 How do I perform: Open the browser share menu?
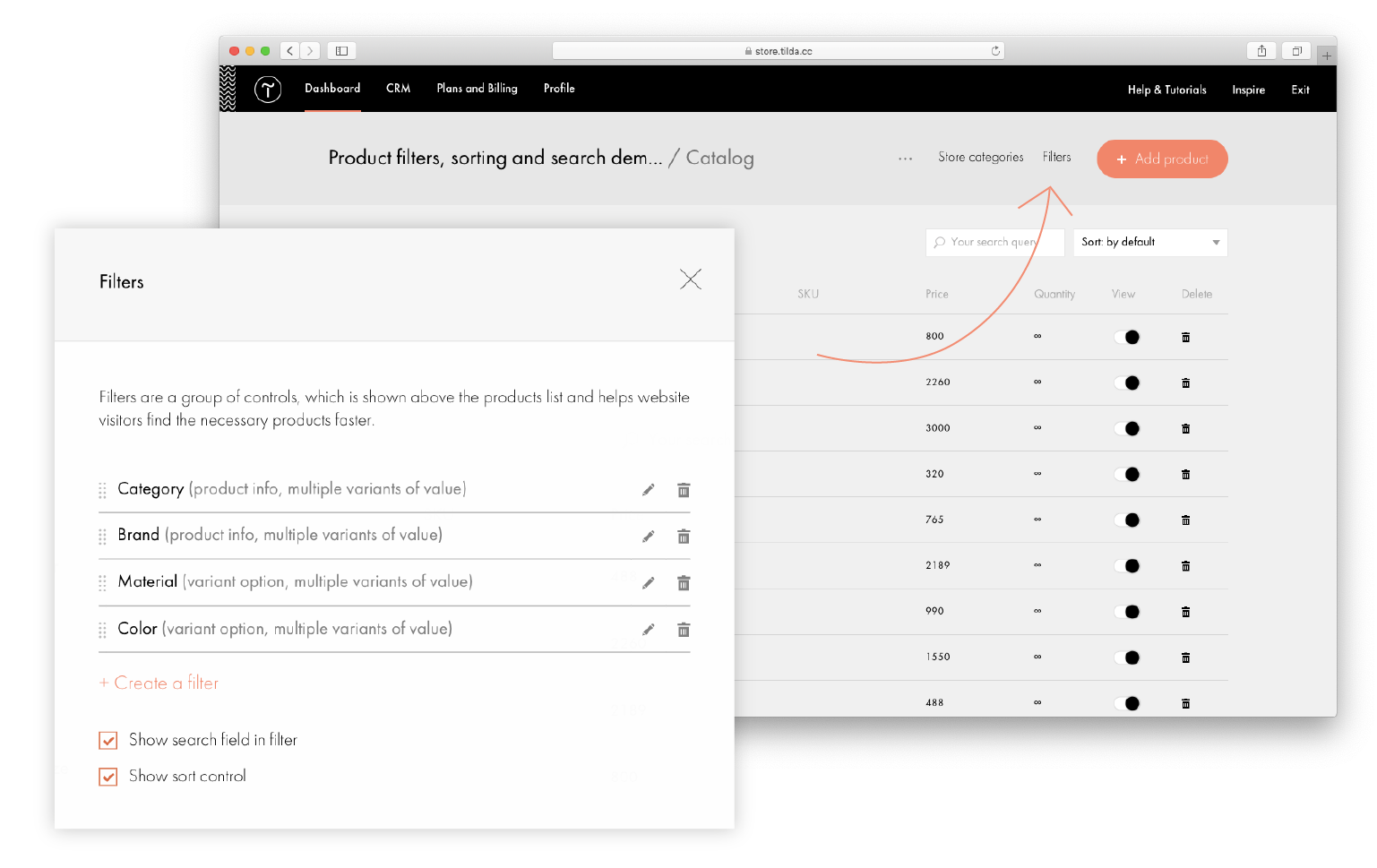click(1261, 51)
